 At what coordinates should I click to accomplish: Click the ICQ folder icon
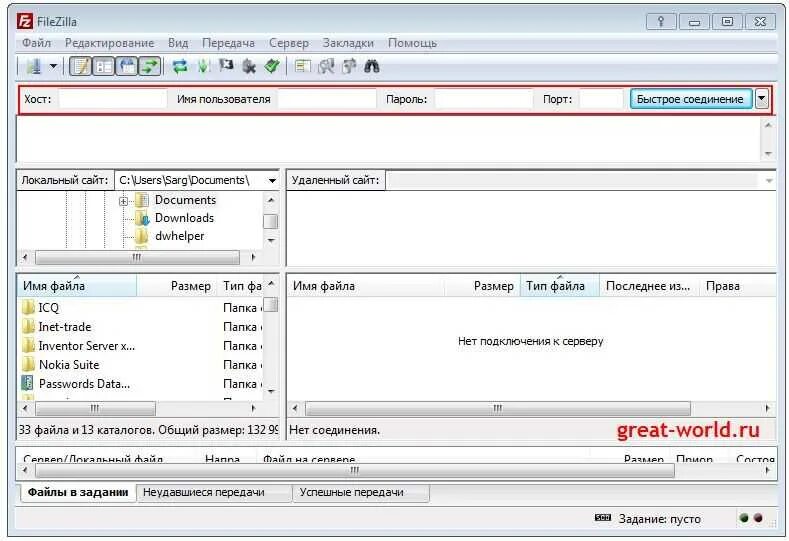coord(28,307)
